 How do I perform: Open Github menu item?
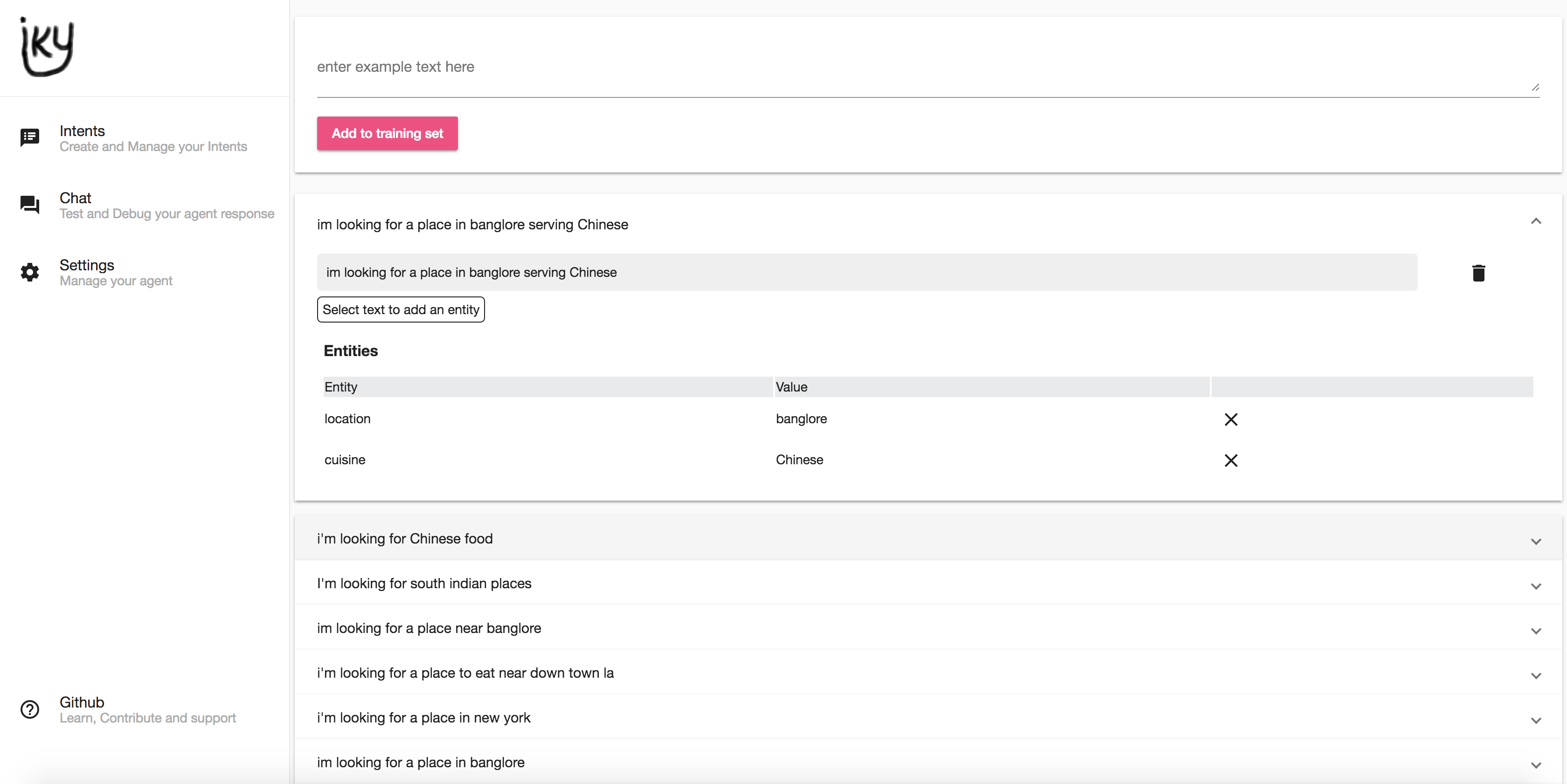pyautogui.click(x=145, y=709)
